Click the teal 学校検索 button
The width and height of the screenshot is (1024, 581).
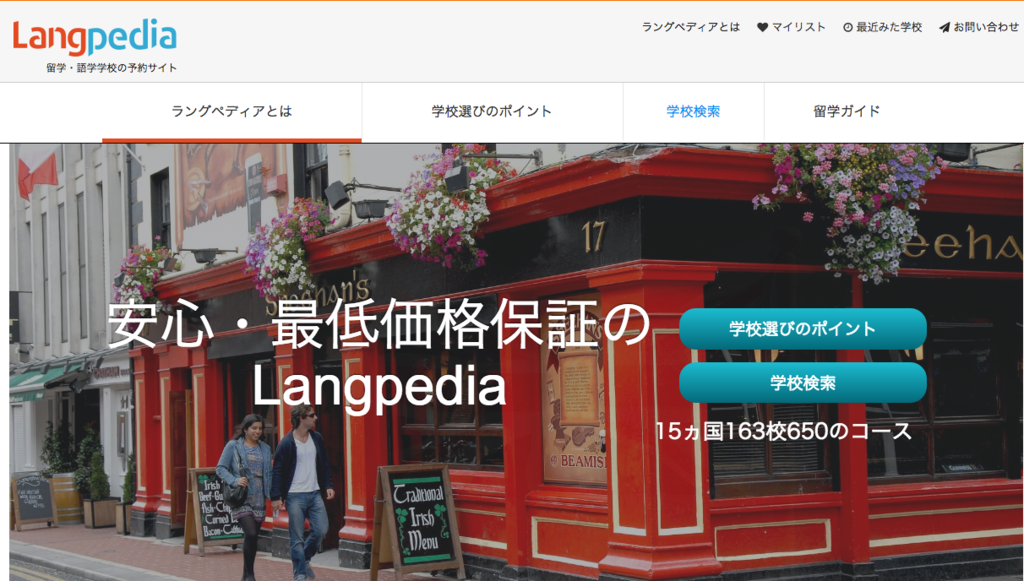pyautogui.click(x=803, y=383)
